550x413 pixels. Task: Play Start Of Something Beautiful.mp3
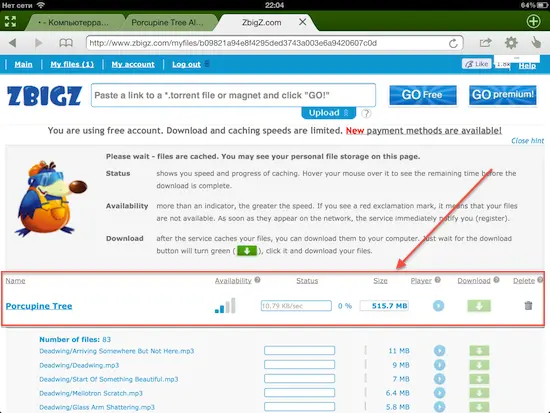pos(440,379)
